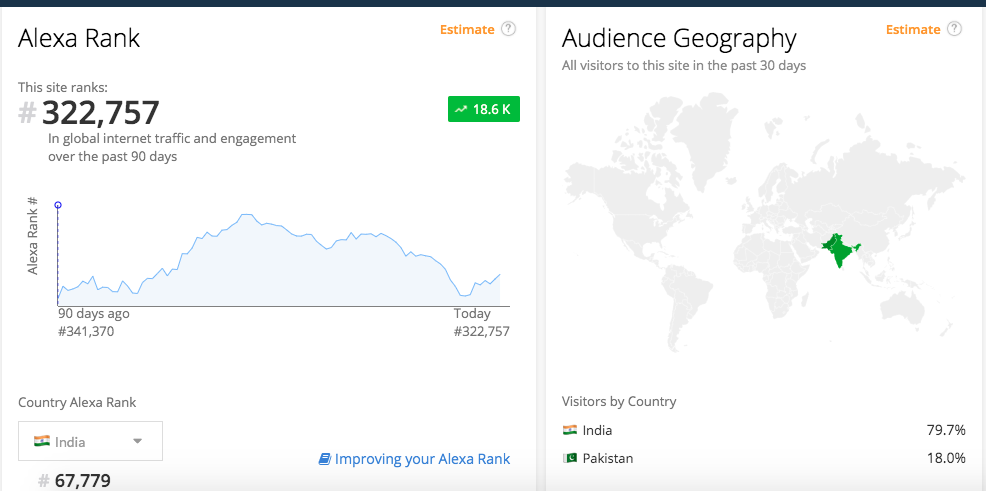Click the India flag in country dropdown

click(42, 441)
